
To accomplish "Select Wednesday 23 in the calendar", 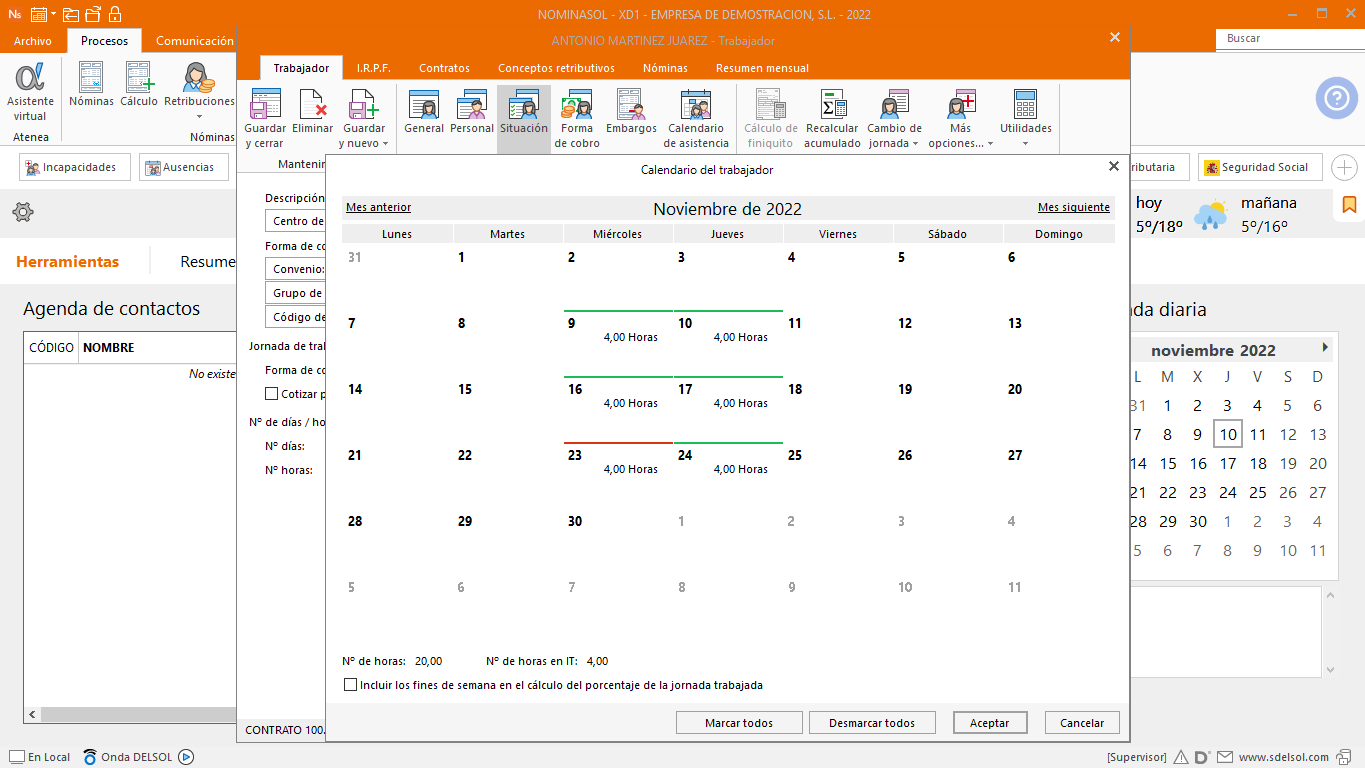I will click(x=618, y=462).
